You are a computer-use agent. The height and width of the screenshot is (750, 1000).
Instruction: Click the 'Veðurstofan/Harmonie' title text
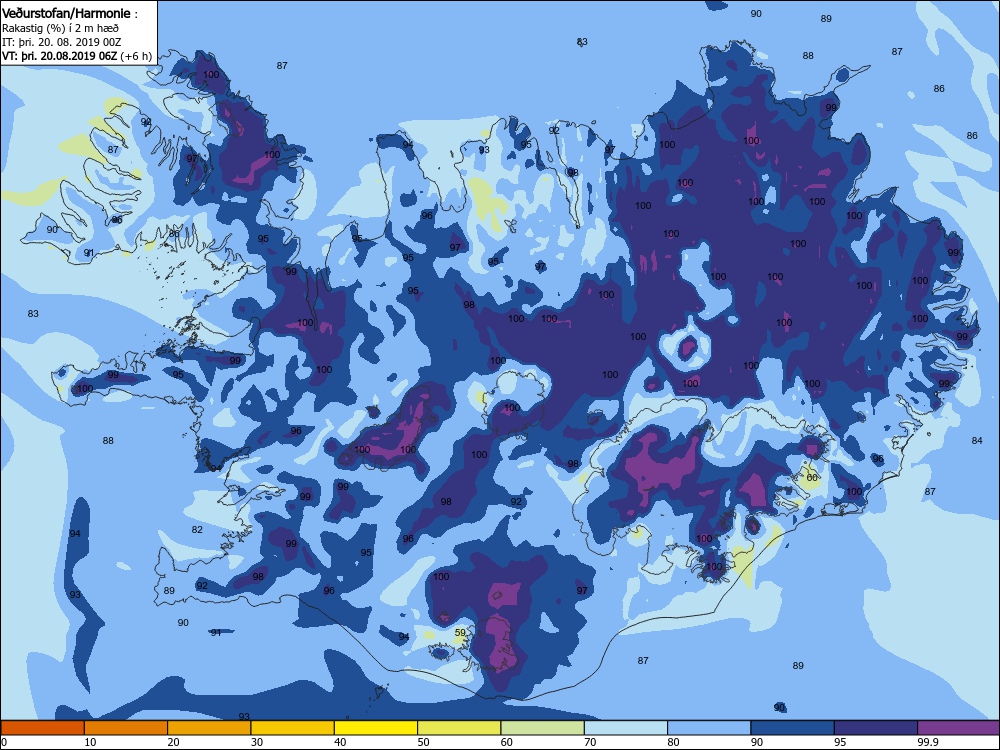pyautogui.click(x=66, y=13)
